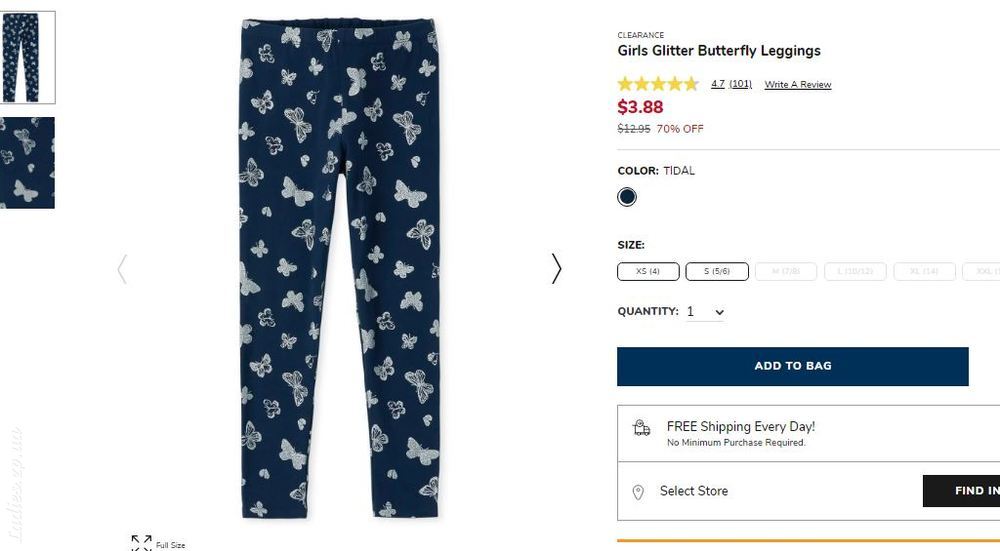Click the yellow star rating icons
The height and width of the screenshot is (551, 1000).
[658, 84]
